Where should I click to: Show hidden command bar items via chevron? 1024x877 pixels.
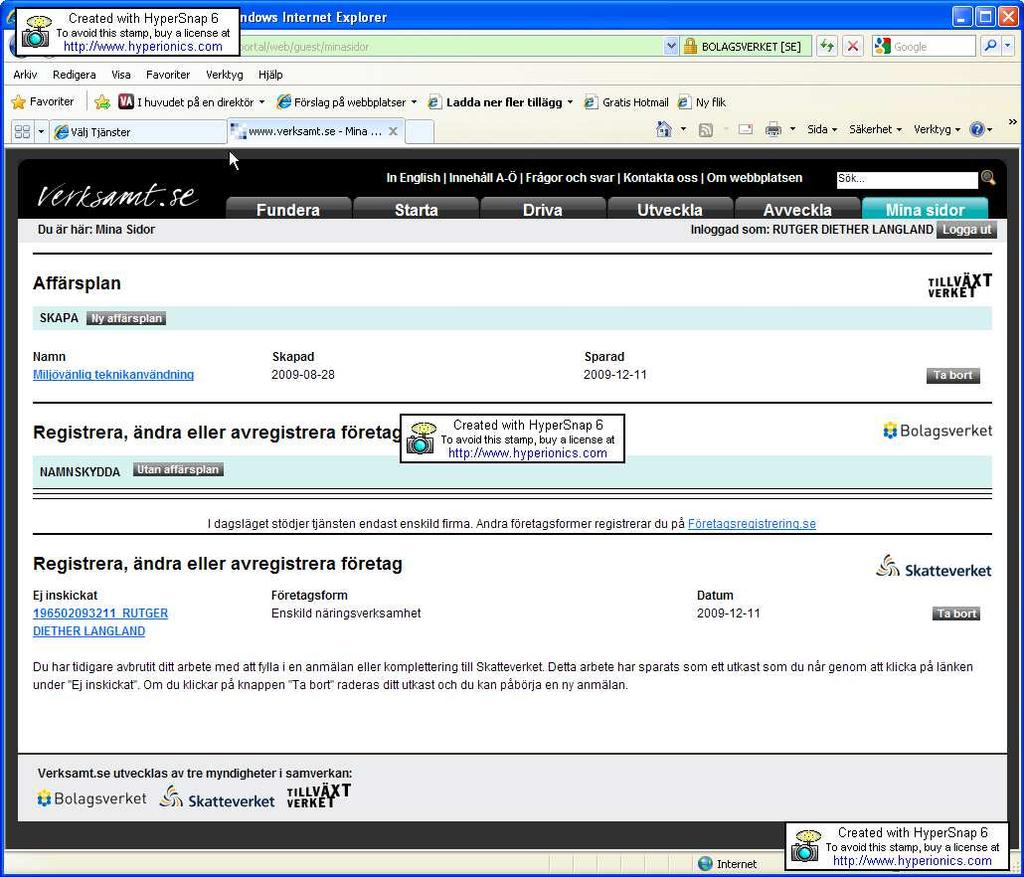[1012, 122]
